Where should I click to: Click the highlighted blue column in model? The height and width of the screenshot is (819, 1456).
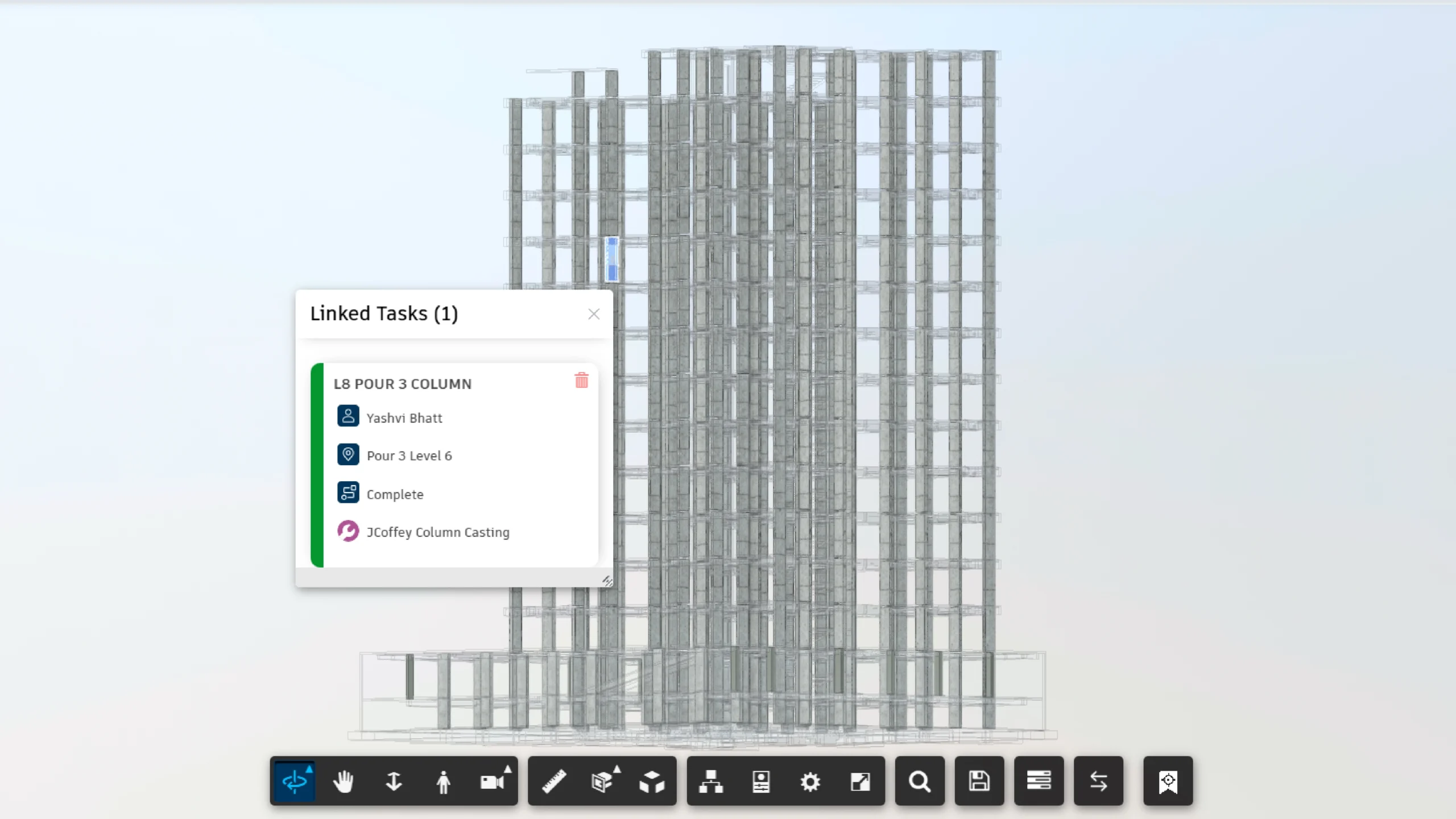[612, 260]
